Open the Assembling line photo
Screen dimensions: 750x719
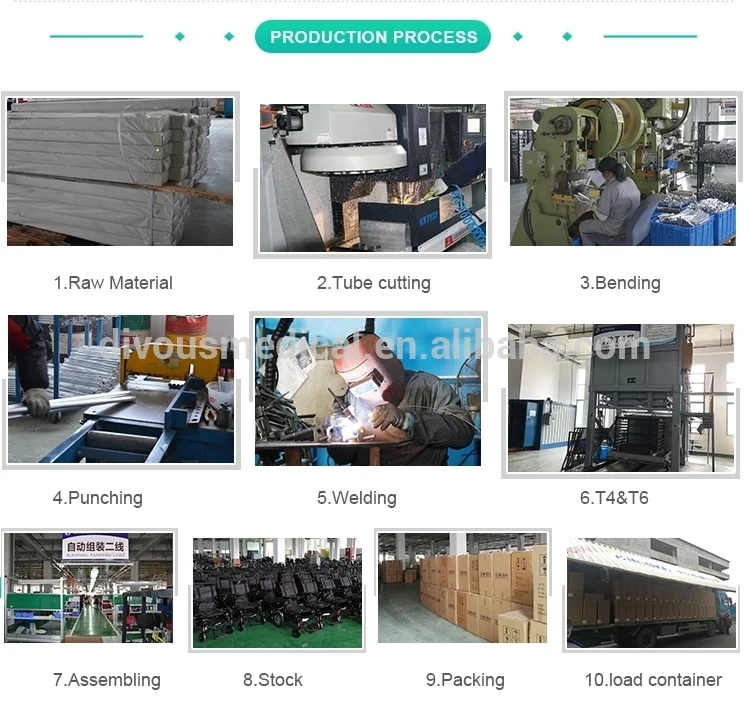[x=88, y=587]
